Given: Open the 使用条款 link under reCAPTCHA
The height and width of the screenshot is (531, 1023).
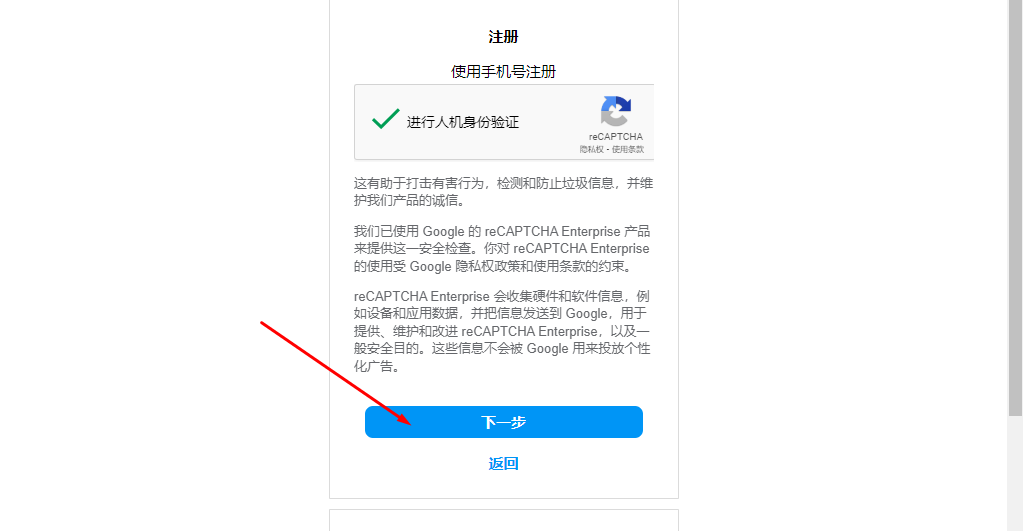Looking at the screenshot, I should coord(628,149).
